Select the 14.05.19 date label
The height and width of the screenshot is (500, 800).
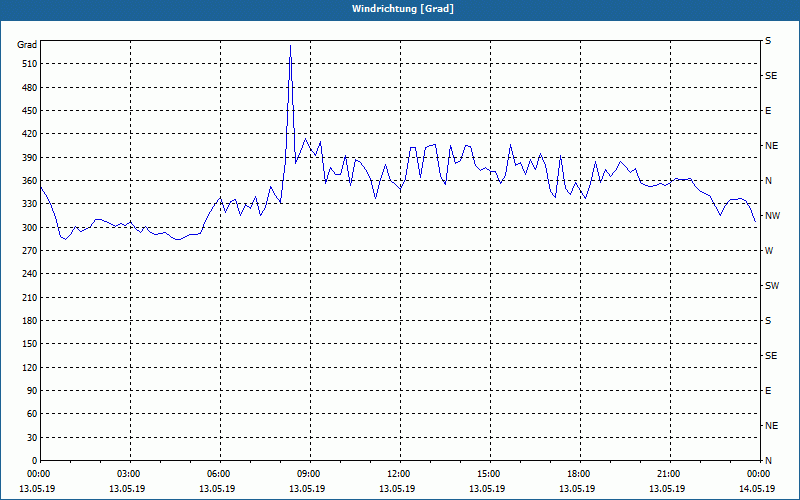tap(757, 489)
